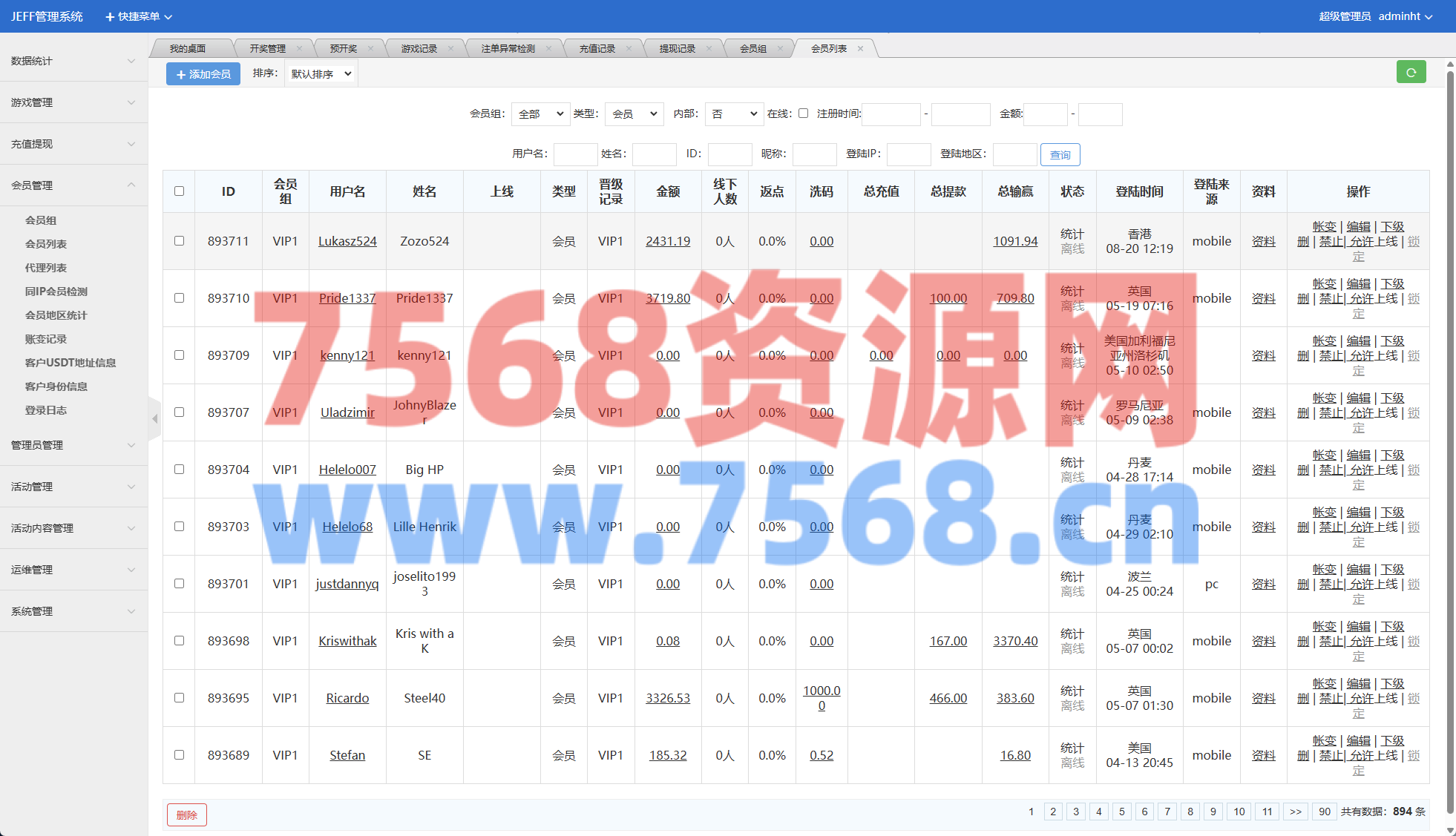Click the 查询 search button
This screenshot has height=836, width=1456.
click(x=1060, y=154)
